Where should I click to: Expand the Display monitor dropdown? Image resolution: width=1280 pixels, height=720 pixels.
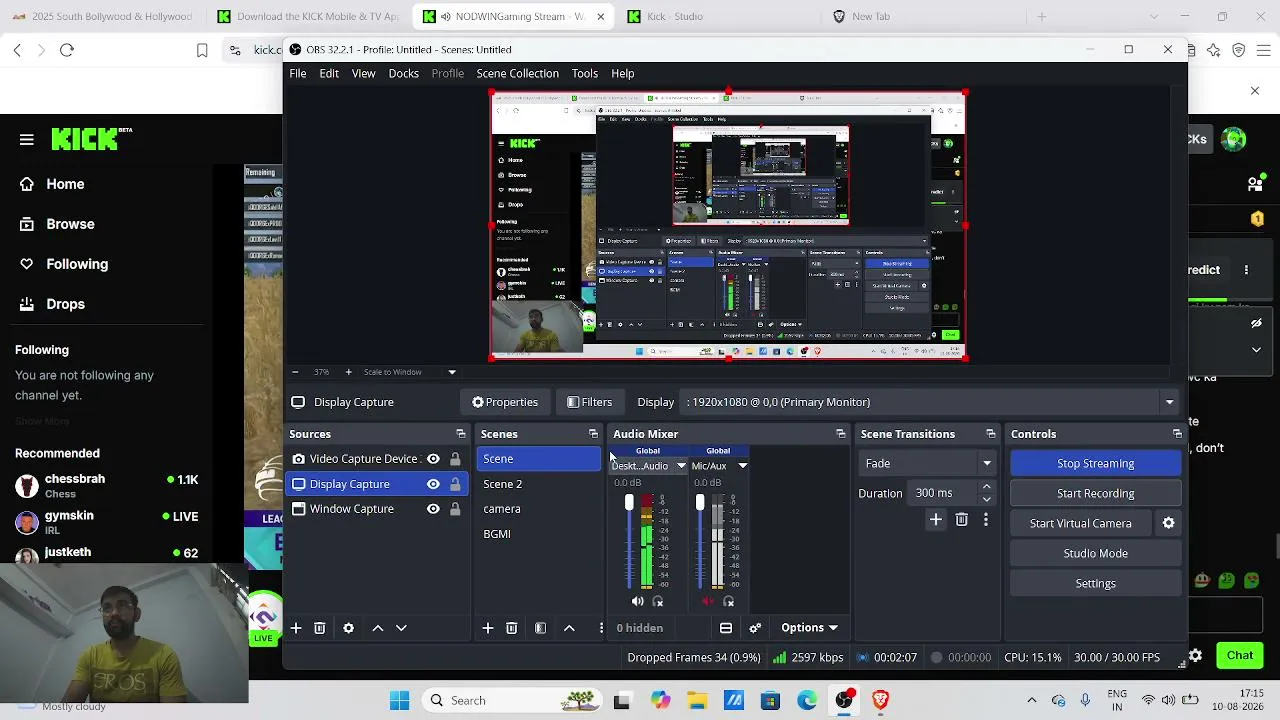point(1169,402)
